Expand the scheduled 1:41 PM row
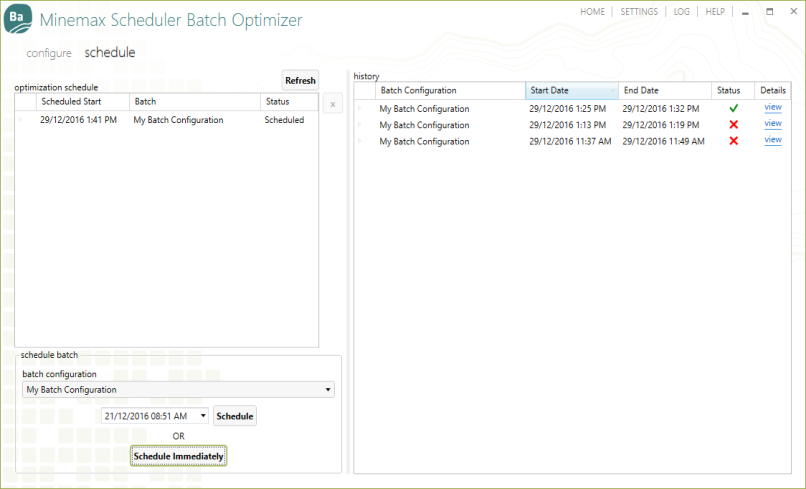Image resolution: width=806 pixels, height=489 pixels. [x=21, y=120]
